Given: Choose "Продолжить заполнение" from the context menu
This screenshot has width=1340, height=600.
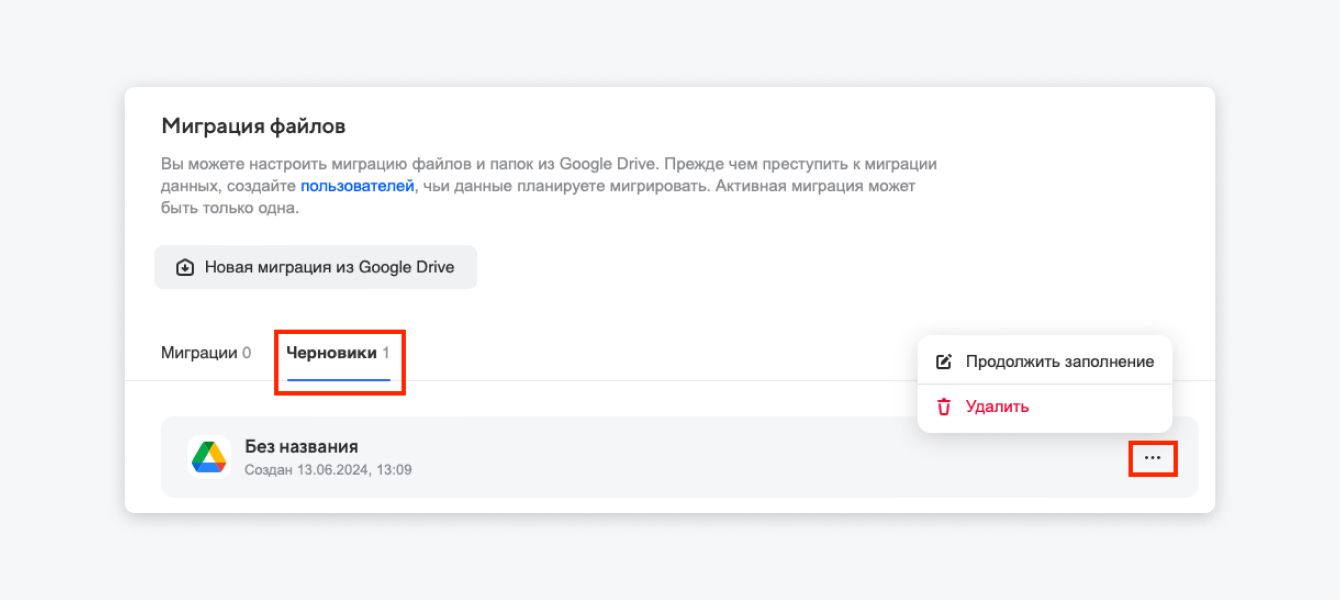Looking at the screenshot, I should pyautogui.click(x=1059, y=361).
